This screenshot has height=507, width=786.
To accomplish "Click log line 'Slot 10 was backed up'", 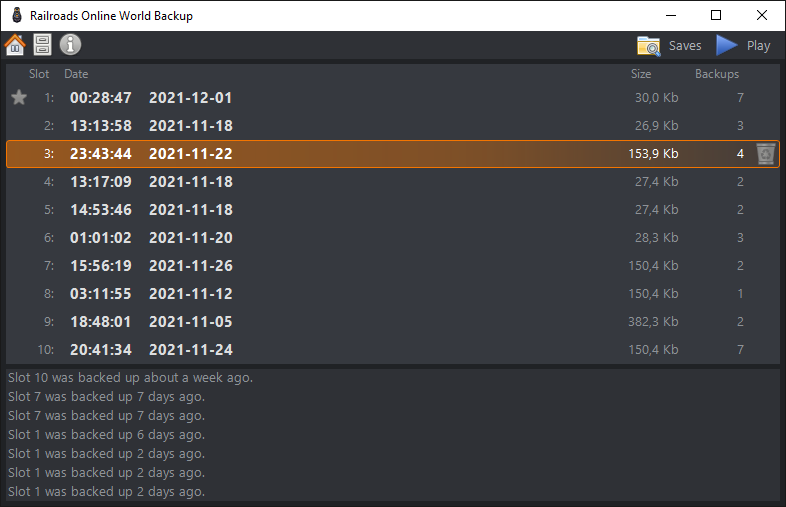I will point(130,378).
